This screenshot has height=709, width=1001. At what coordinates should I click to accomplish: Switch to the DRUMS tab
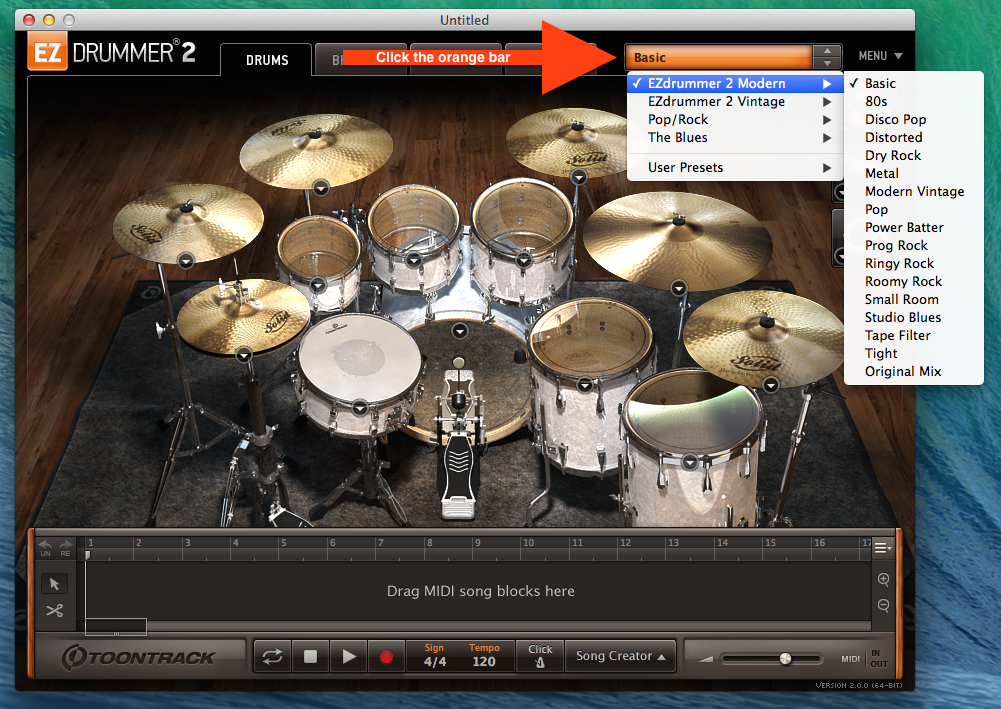pos(267,60)
